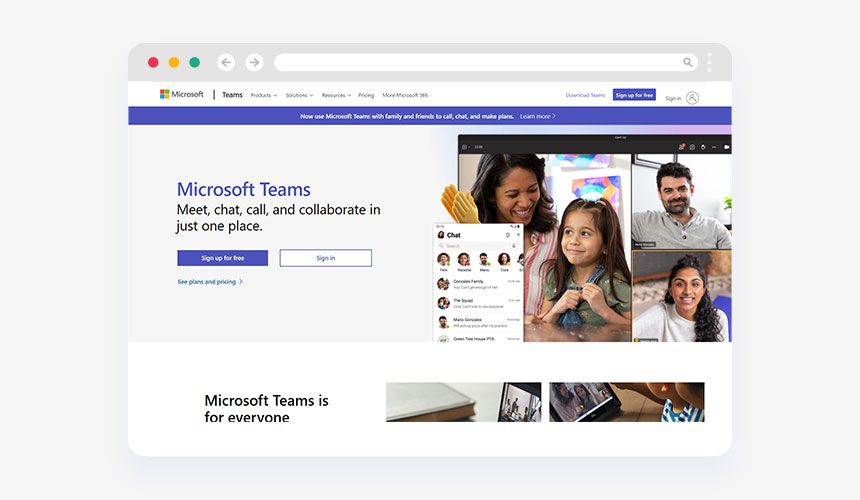This screenshot has width=860, height=500.
Task: Open the Teams product link
Action: click(x=232, y=95)
